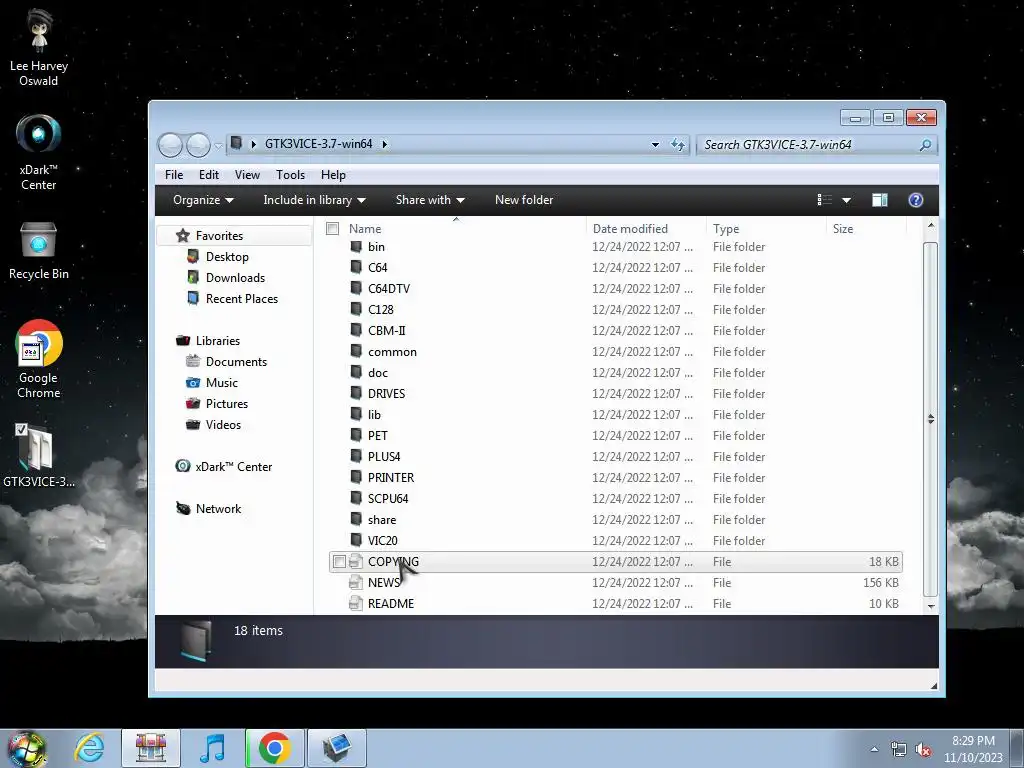The height and width of the screenshot is (768, 1024).
Task: Click the network tray icon
Action: [899, 750]
